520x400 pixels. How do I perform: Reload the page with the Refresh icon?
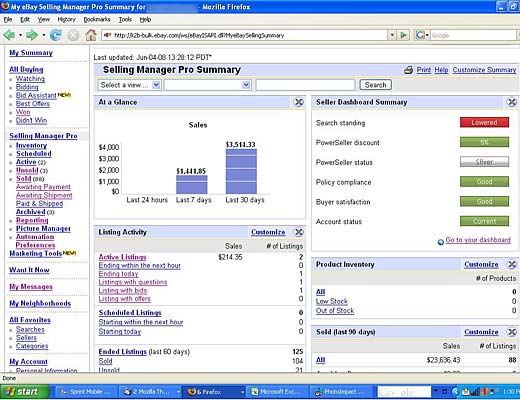coord(56,35)
